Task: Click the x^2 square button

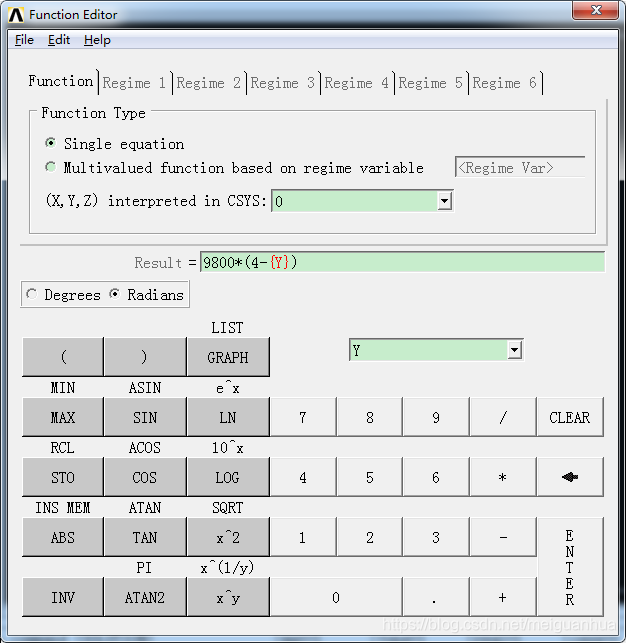Action: [228, 537]
